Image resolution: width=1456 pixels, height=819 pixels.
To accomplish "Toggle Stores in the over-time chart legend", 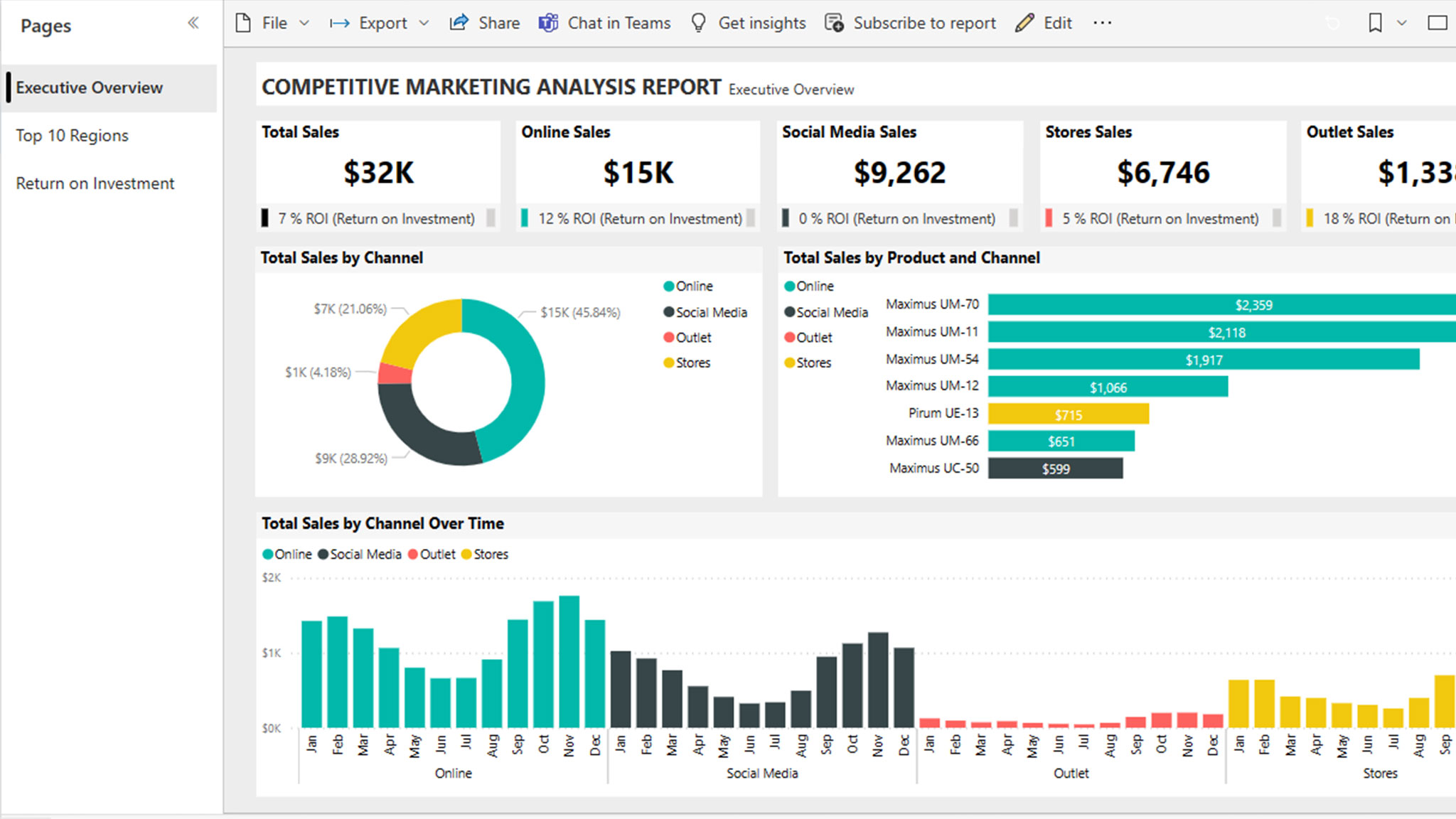I will (486, 554).
